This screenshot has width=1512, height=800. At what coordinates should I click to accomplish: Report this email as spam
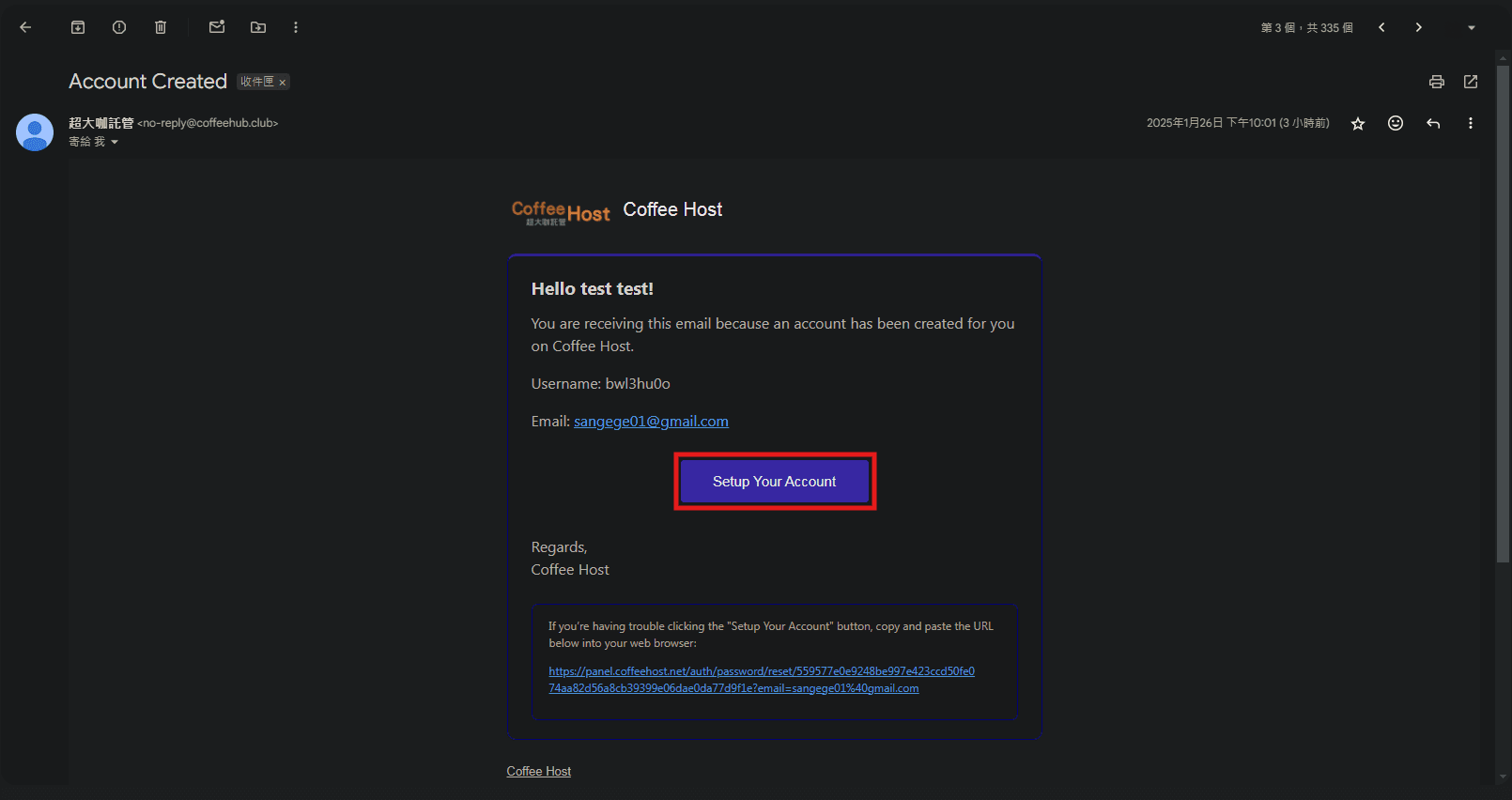[x=119, y=27]
